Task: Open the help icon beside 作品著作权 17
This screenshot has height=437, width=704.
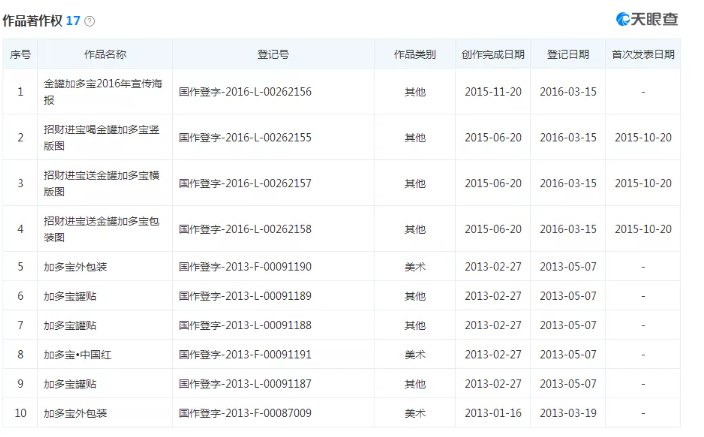Action: point(90,21)
